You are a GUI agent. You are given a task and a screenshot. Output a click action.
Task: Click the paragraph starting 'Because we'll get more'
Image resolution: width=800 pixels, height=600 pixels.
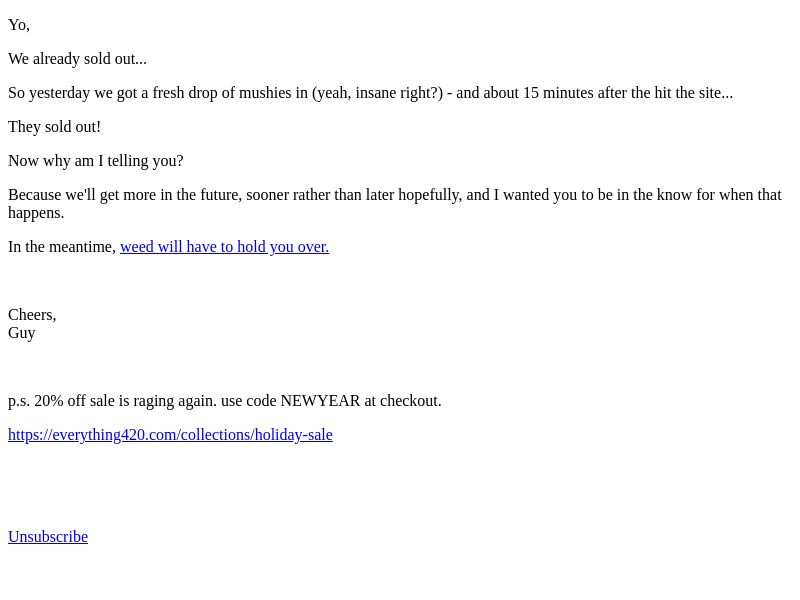coord(395,204)
